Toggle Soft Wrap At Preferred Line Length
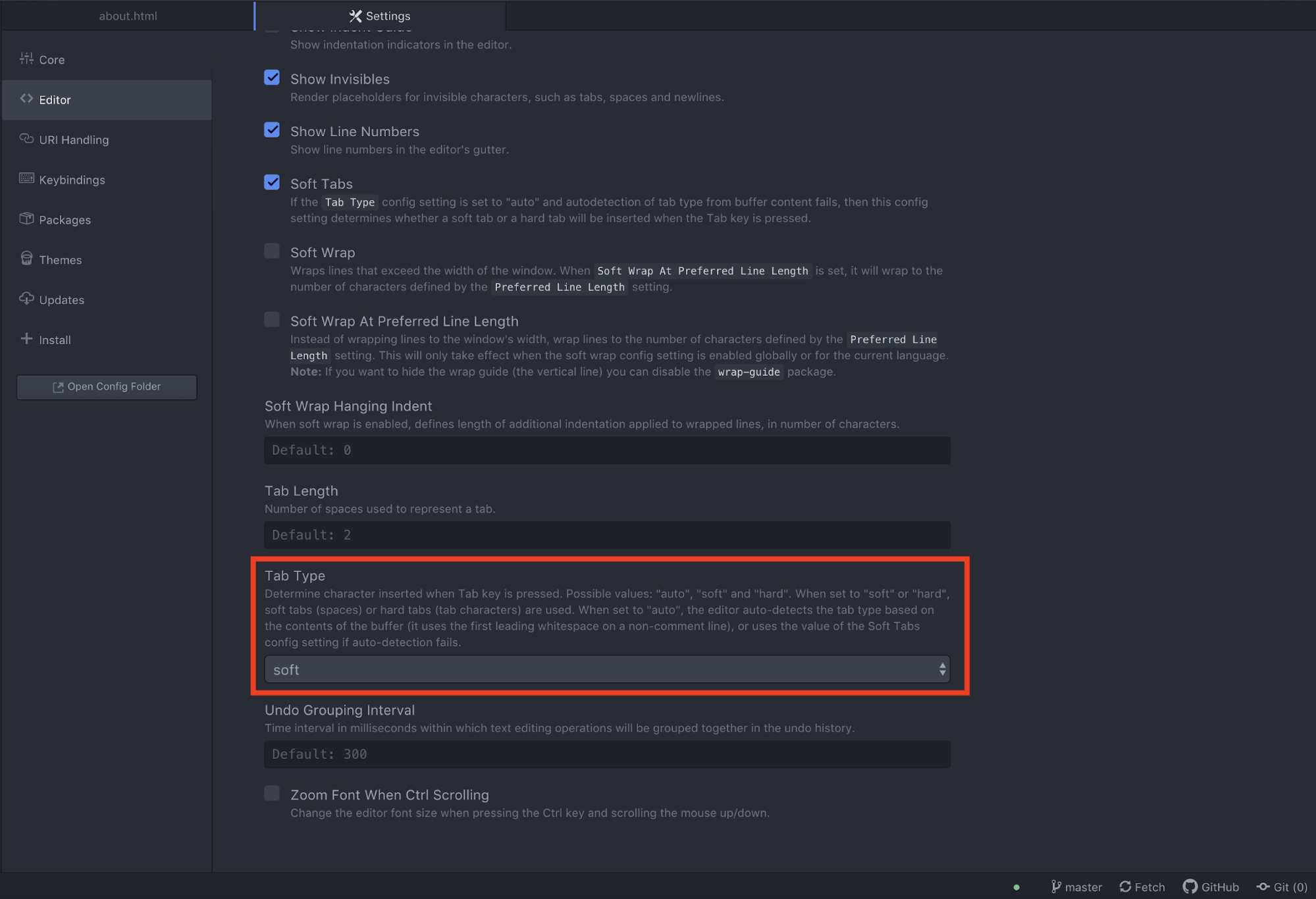This screenshot has width=1316, height=899. tap(272, 319)
